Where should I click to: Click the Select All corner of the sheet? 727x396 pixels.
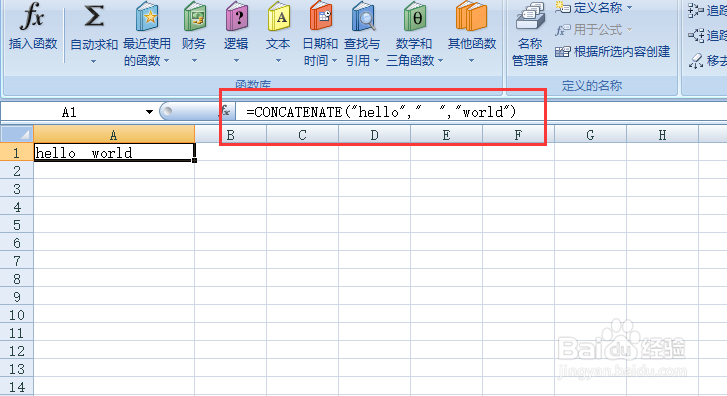(17, 134)
